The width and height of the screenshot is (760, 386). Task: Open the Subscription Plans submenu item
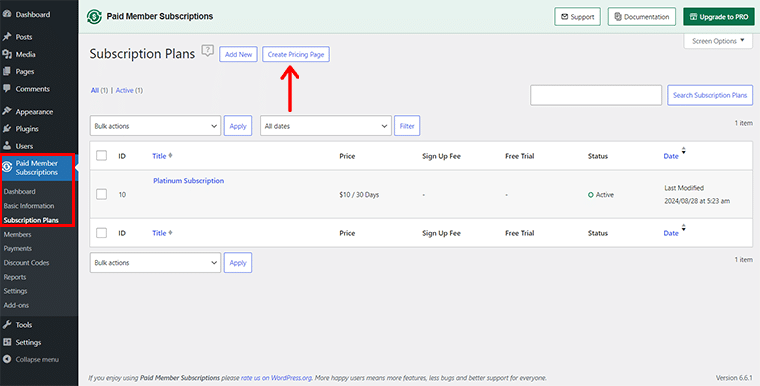point(31,220)
